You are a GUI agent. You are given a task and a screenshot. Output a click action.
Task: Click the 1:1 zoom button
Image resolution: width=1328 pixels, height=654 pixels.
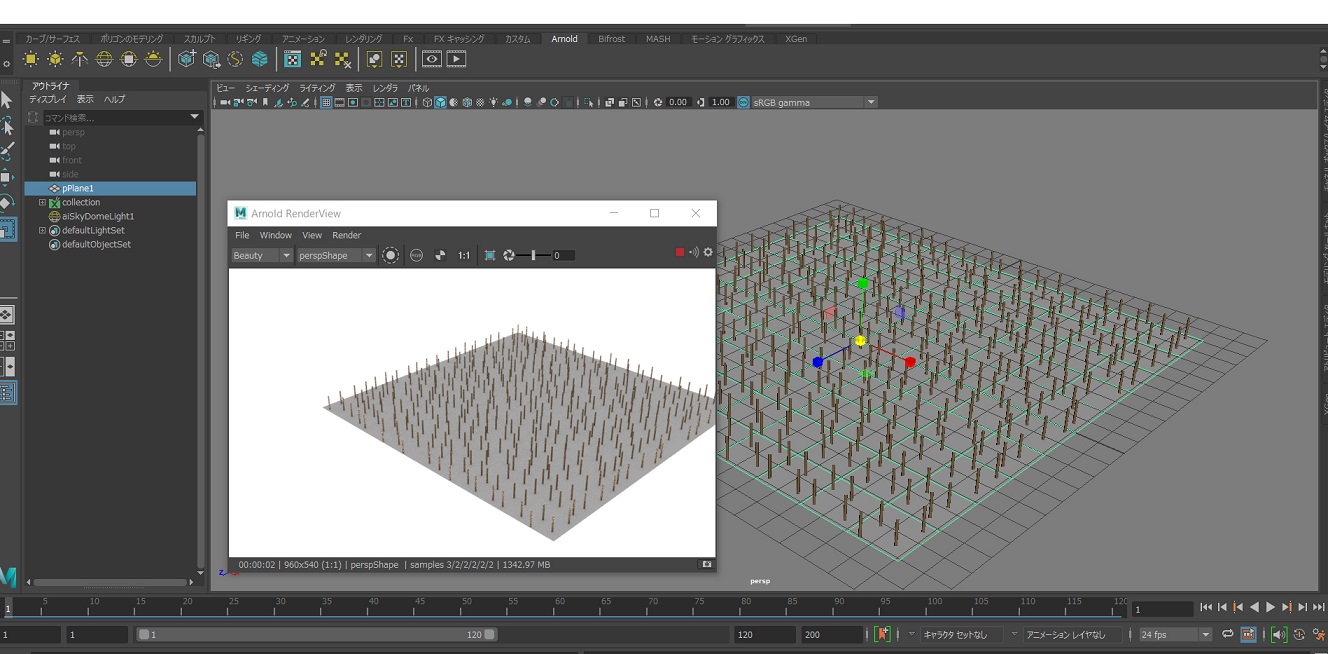(x=464, y=255)
